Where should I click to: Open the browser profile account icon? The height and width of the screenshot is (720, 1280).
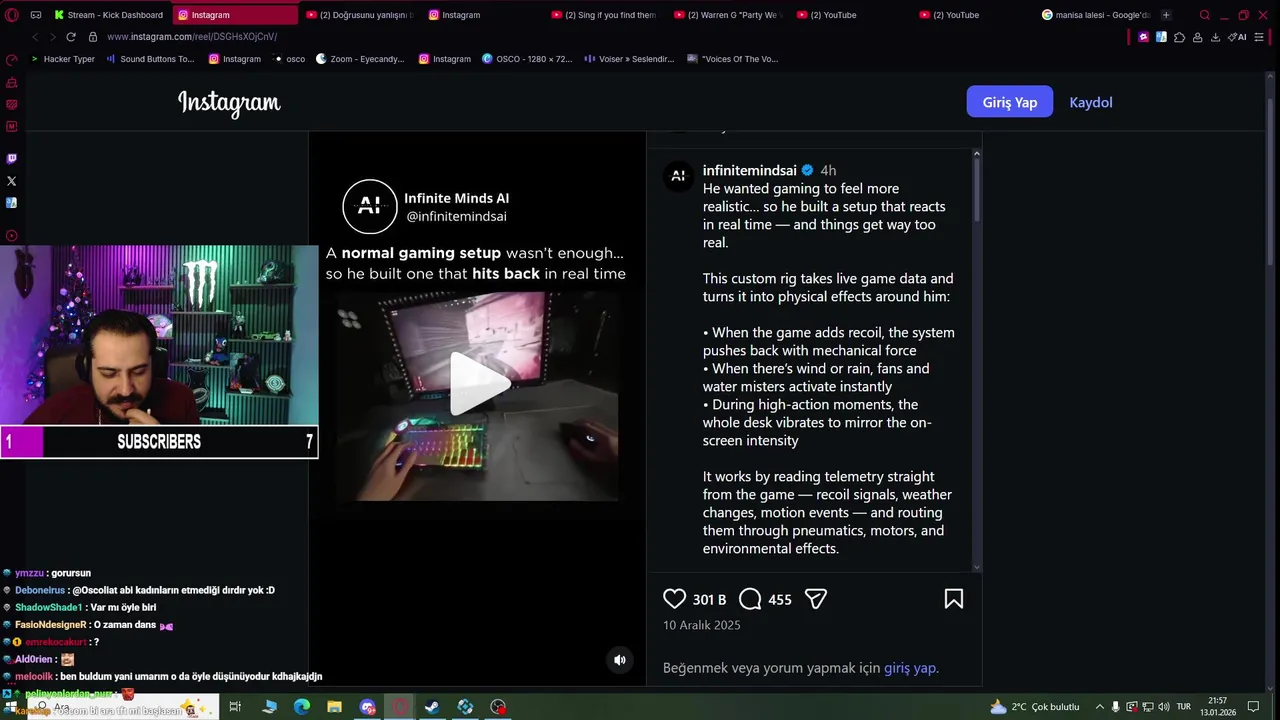1197,37
